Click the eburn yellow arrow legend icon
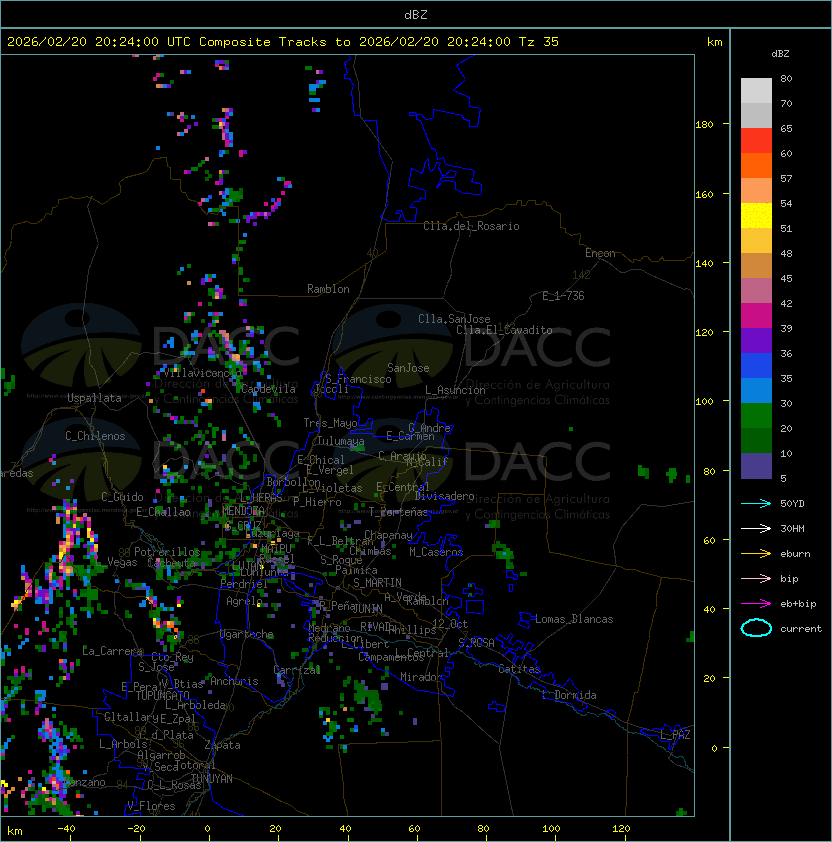This screenshot has width=832, height=842. click(x=756, y=554)
